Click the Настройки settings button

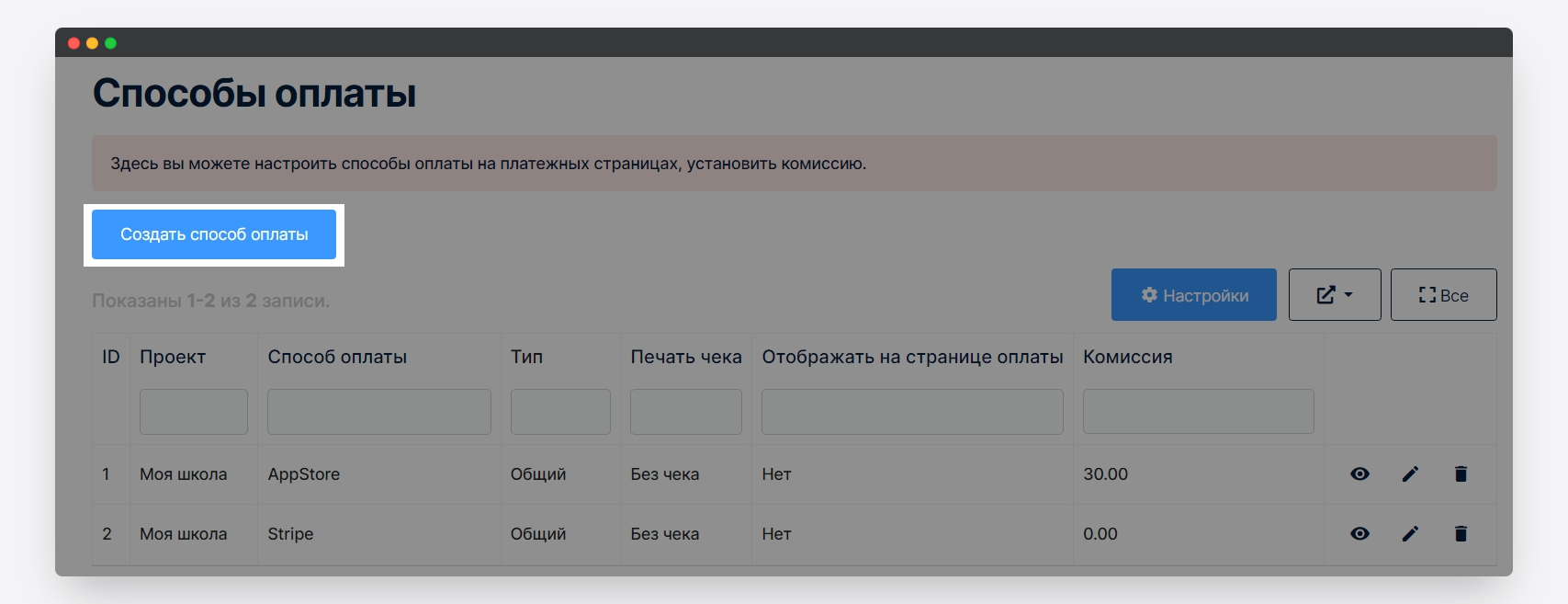tap(1193, 295)
